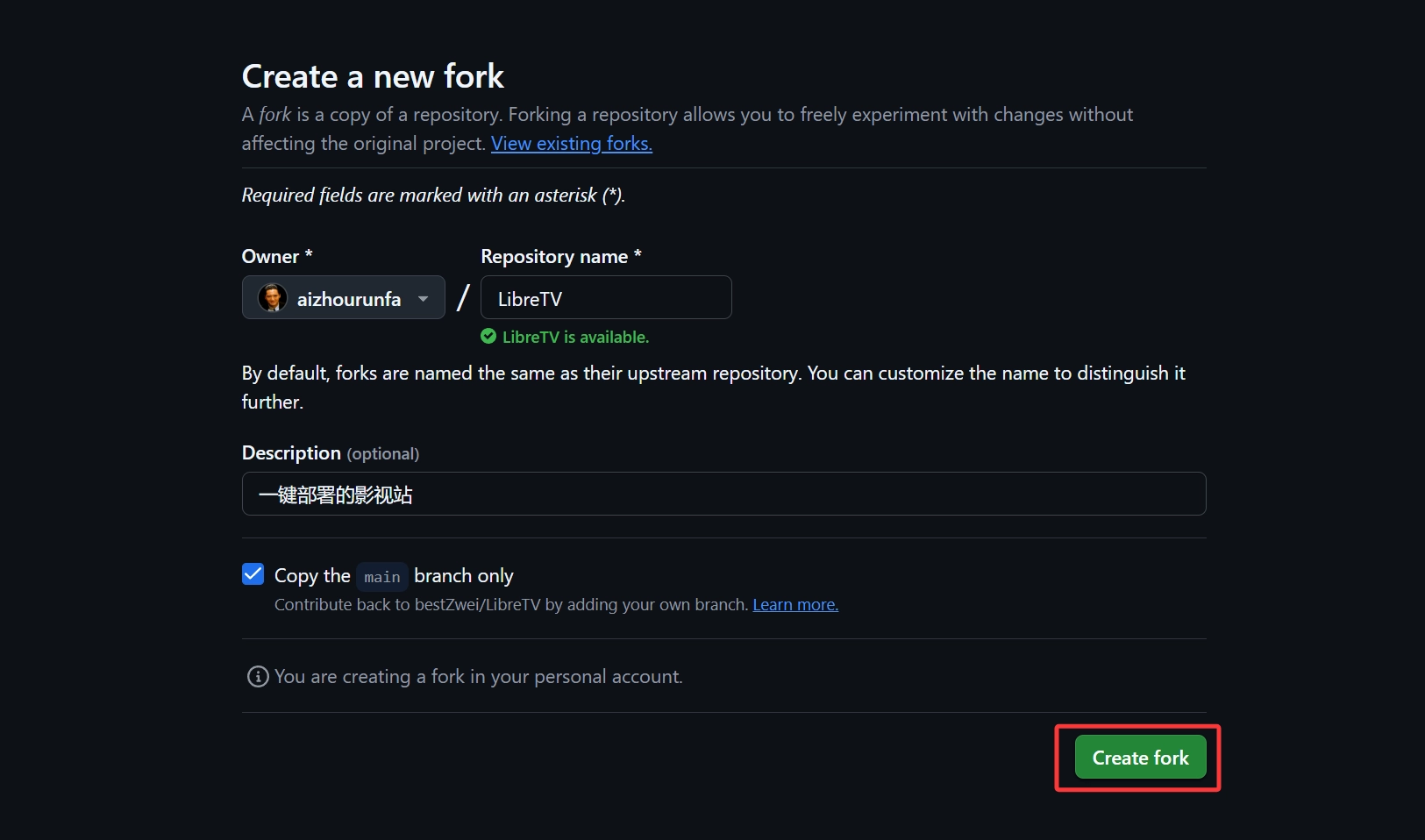Viewport: 1425px width, 840px height.
Task: Click the Repository name field containing LibreTV
Action: click(606, 298)
